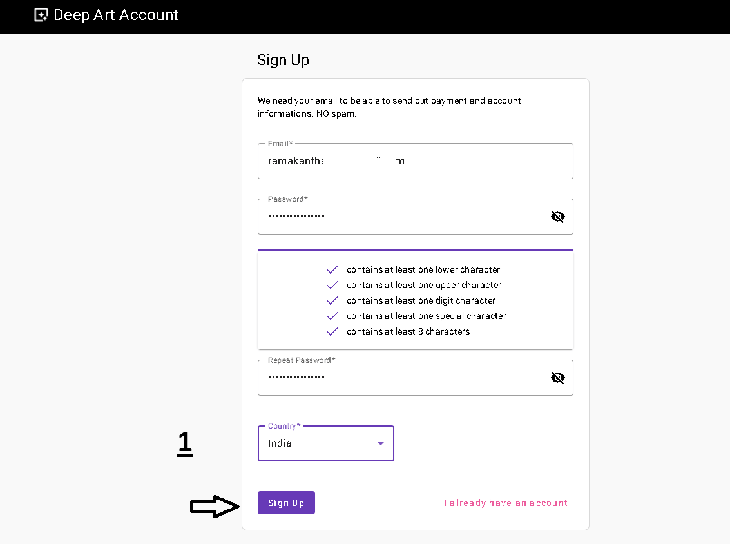
Task: Show the Password field contents via eye icon
Action: pos(558,216)
